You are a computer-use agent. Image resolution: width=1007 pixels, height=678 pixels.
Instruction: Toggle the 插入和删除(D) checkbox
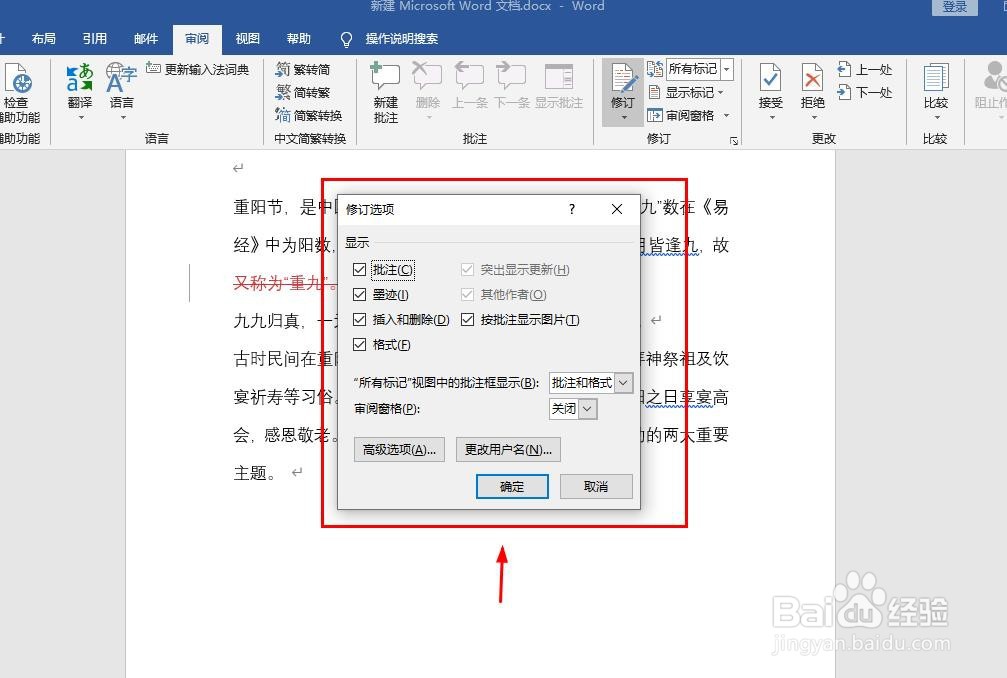coord(359,319)
